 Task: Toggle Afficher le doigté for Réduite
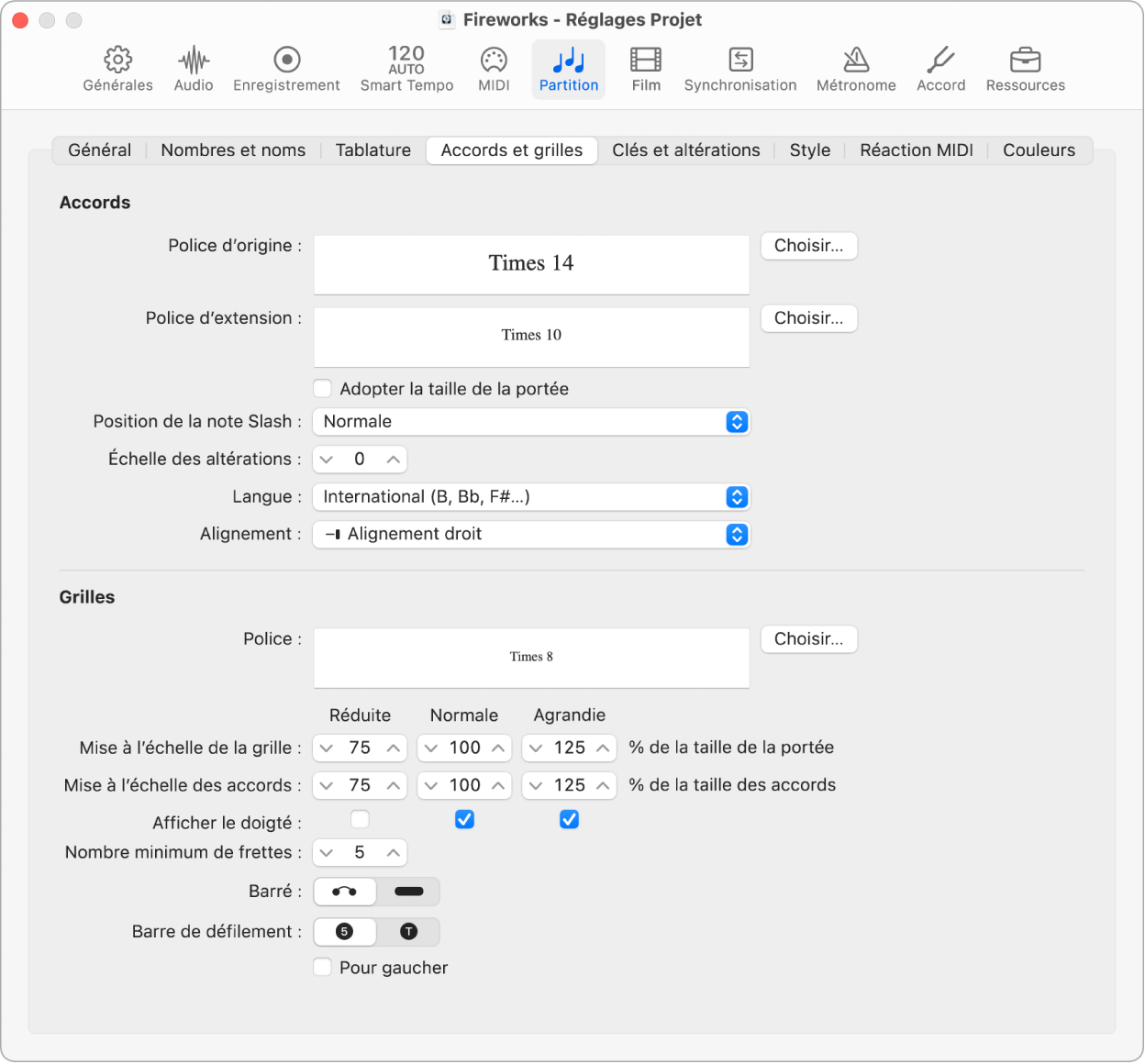(x=360, y=819)
